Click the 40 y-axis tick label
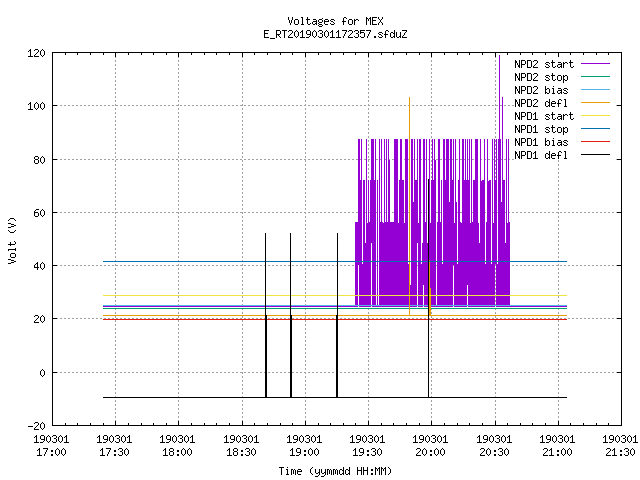The height and width of the screenshot is (480, 640). click(x=40, y=266)
